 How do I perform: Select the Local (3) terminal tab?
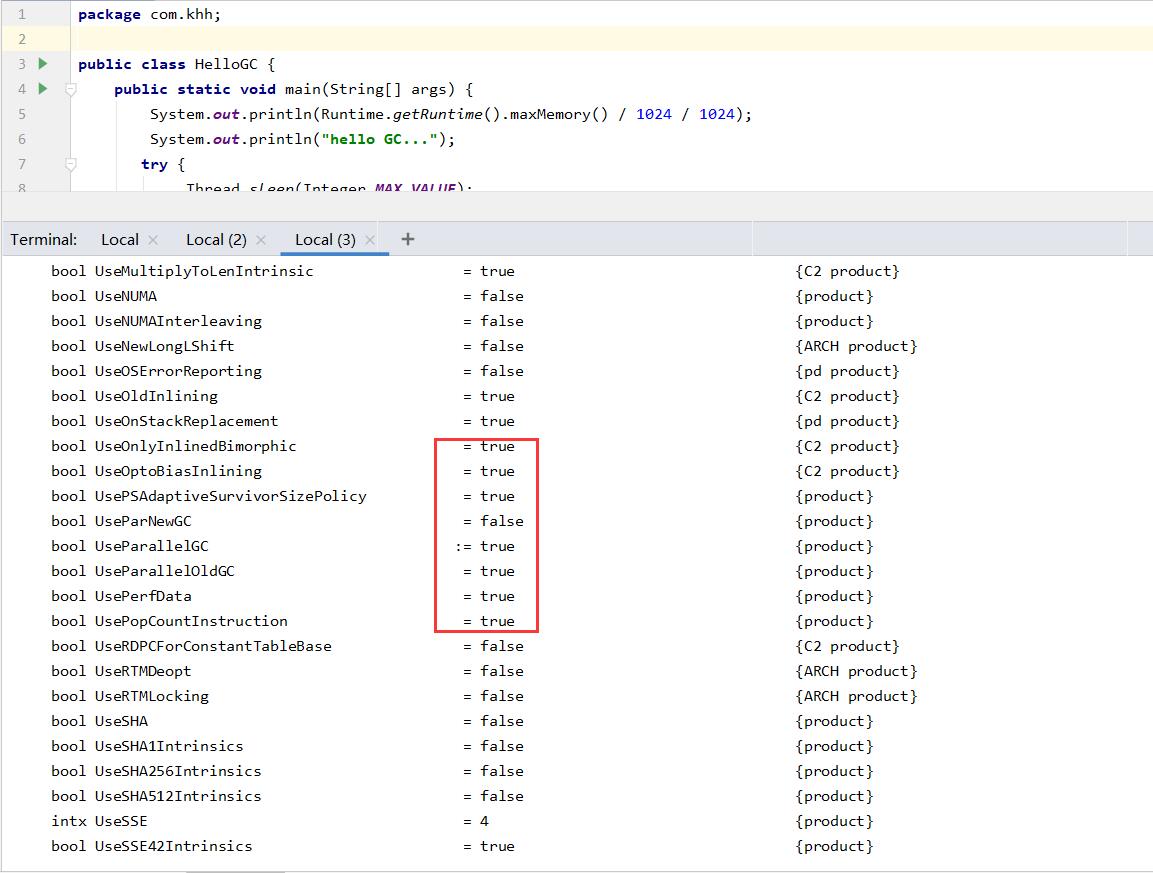pos(324,240)
